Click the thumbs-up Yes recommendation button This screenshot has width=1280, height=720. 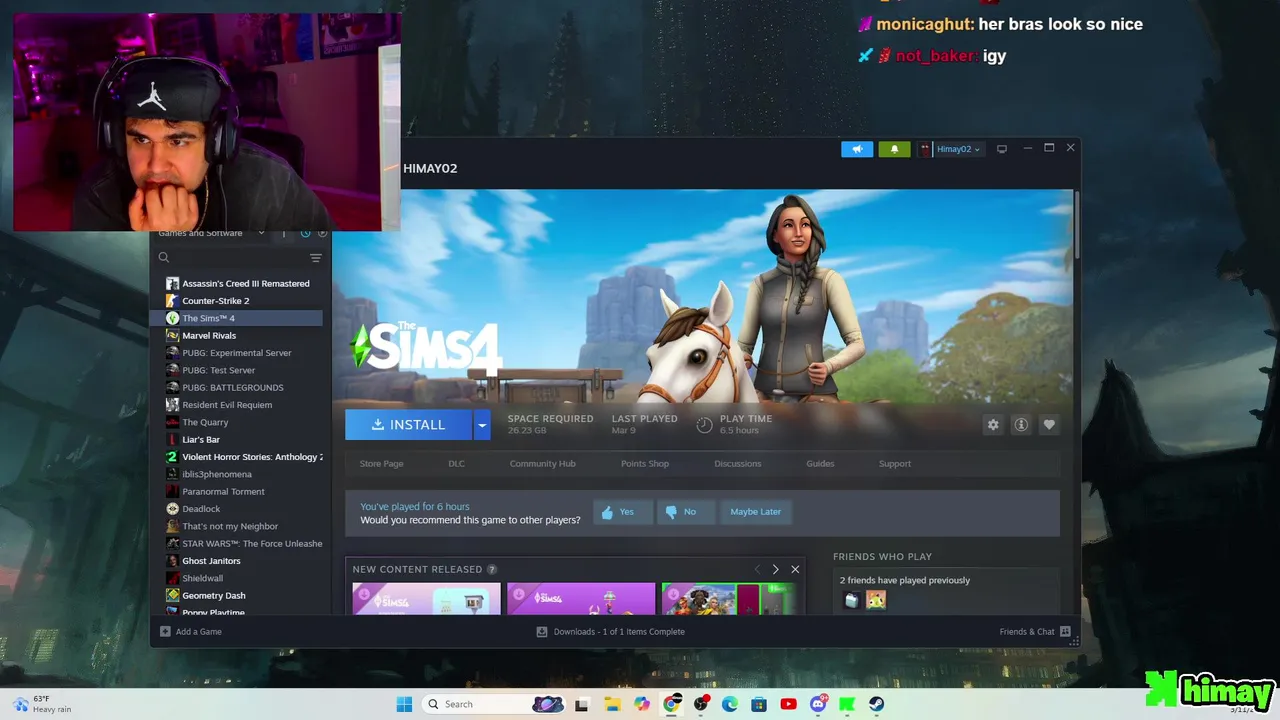[x=622, y=512]
